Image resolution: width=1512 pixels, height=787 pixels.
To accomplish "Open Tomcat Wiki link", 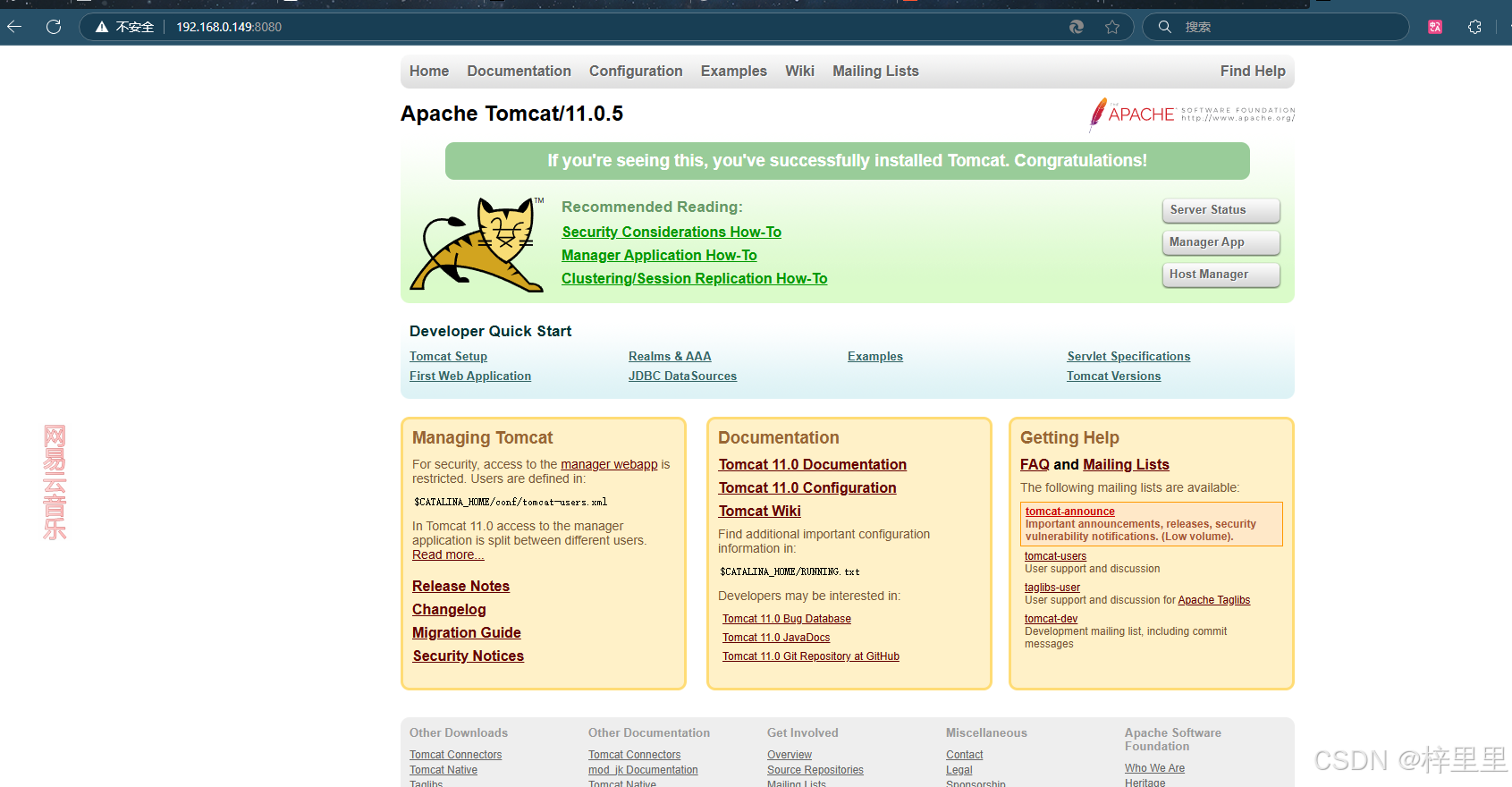I will pos(759,511).
